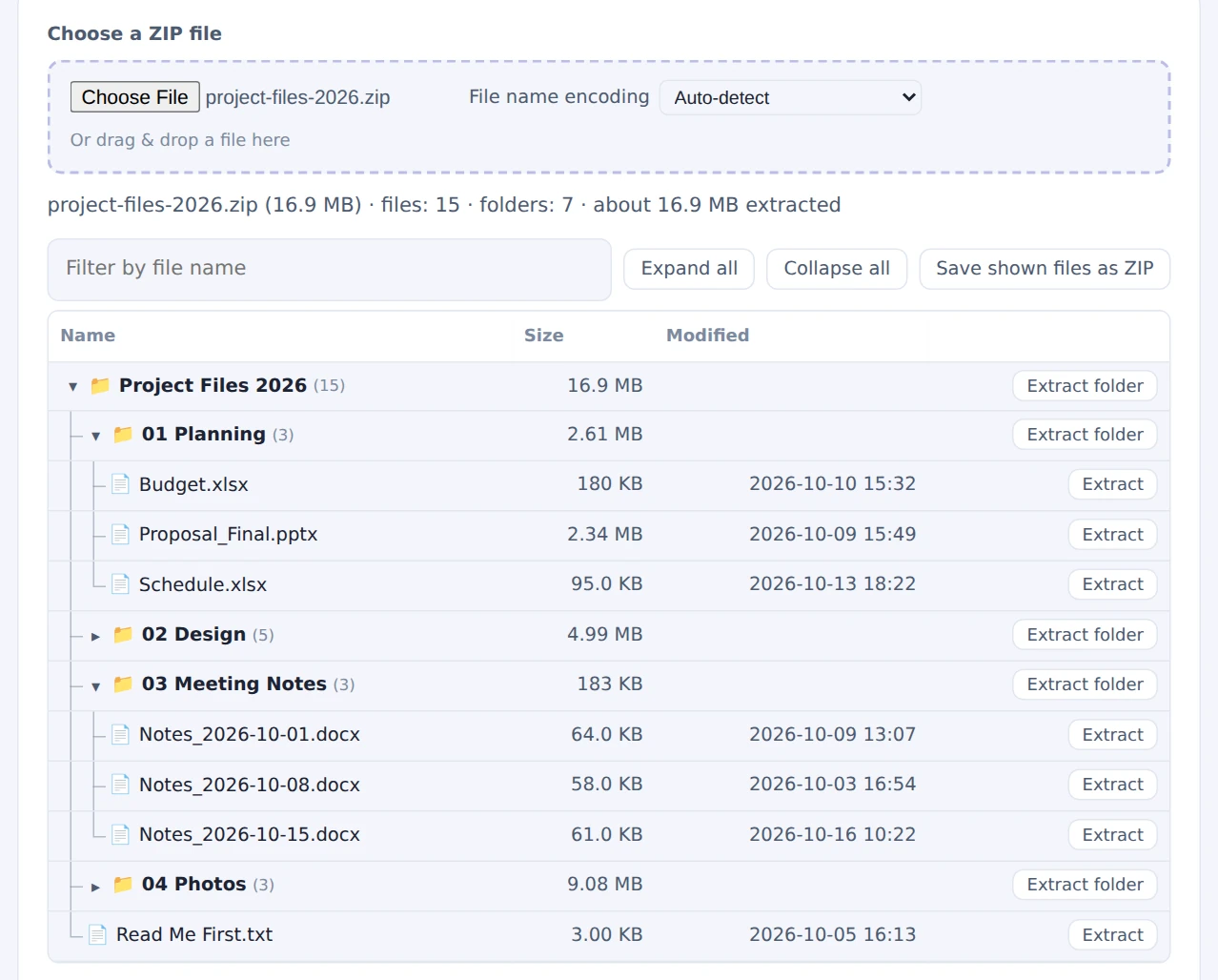Click the 04 Photos folder icon

(123, 885)
